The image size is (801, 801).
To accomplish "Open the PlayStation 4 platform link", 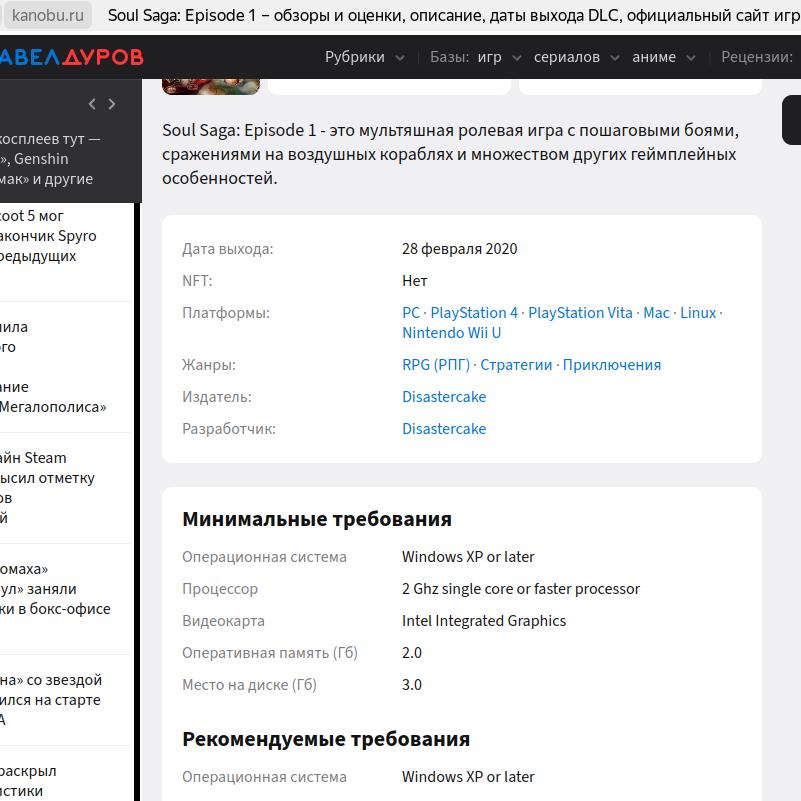I will 474,313.
